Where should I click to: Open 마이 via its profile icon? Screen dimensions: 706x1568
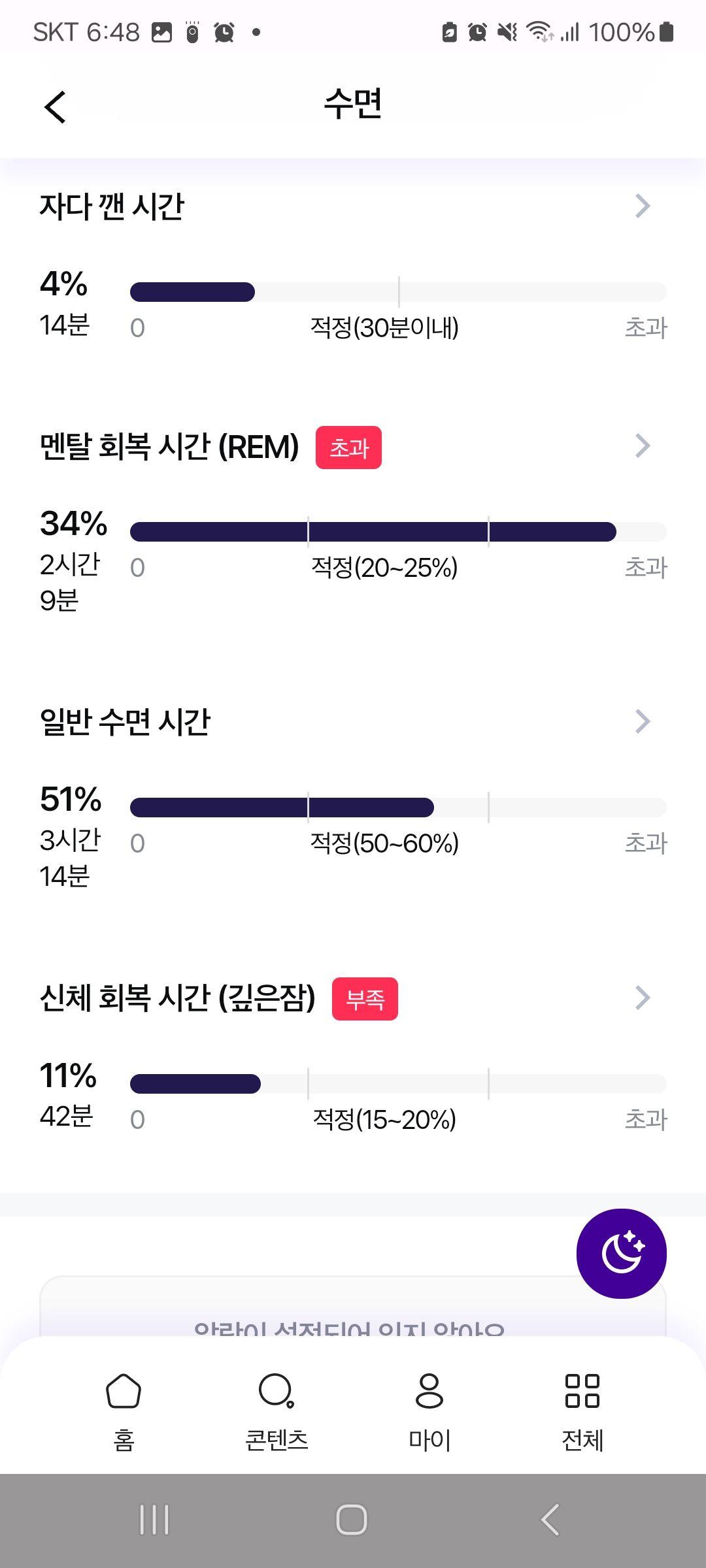[429, 1390]
